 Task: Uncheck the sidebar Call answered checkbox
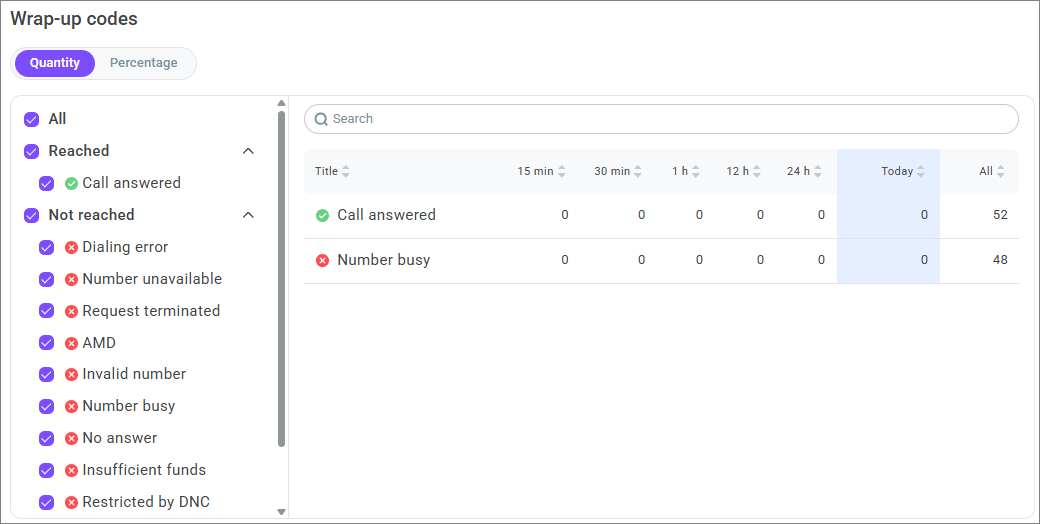coord(46,183)
